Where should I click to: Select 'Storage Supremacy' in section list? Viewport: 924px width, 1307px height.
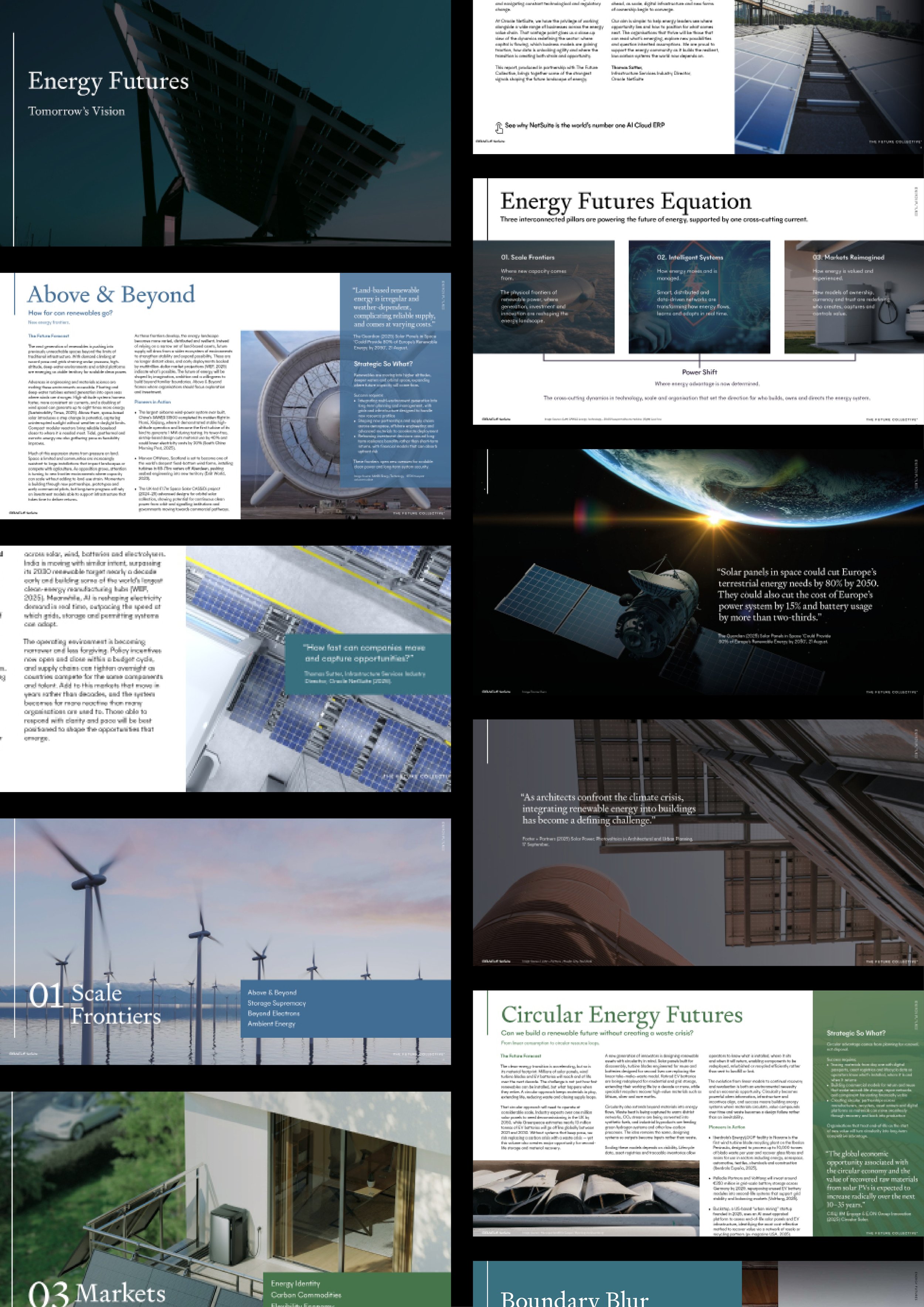click(x=277, y=1003)
